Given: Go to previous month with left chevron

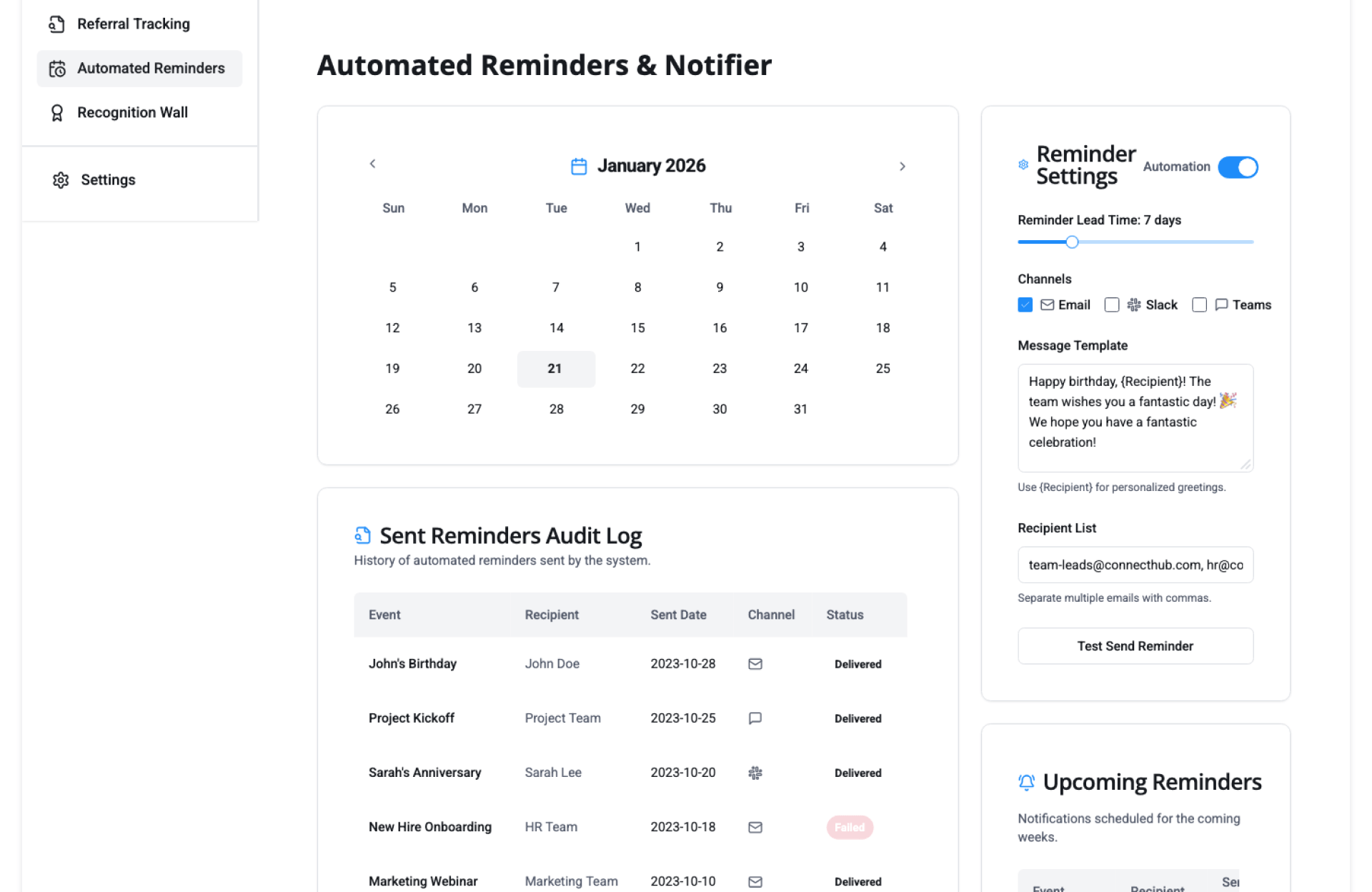Looking at the screenshot, I should click(x=372, y=164).
